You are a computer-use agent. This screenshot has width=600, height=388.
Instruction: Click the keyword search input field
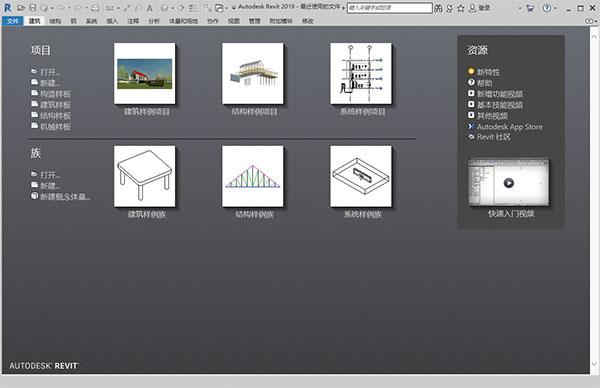coord(390,8)
